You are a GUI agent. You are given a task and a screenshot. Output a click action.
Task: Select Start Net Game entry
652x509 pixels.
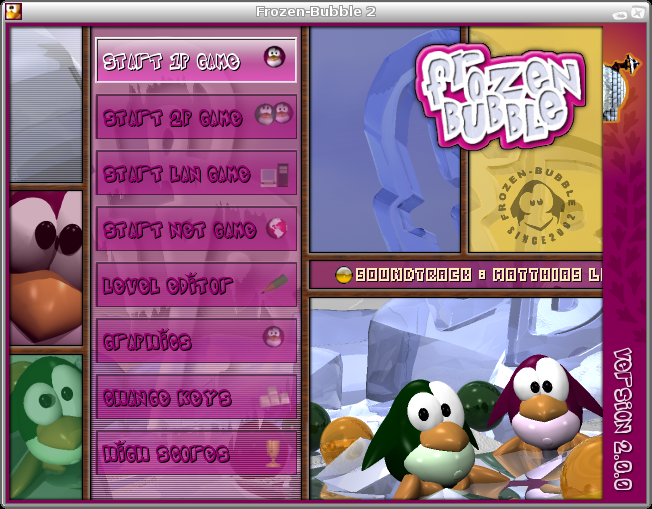196,229
